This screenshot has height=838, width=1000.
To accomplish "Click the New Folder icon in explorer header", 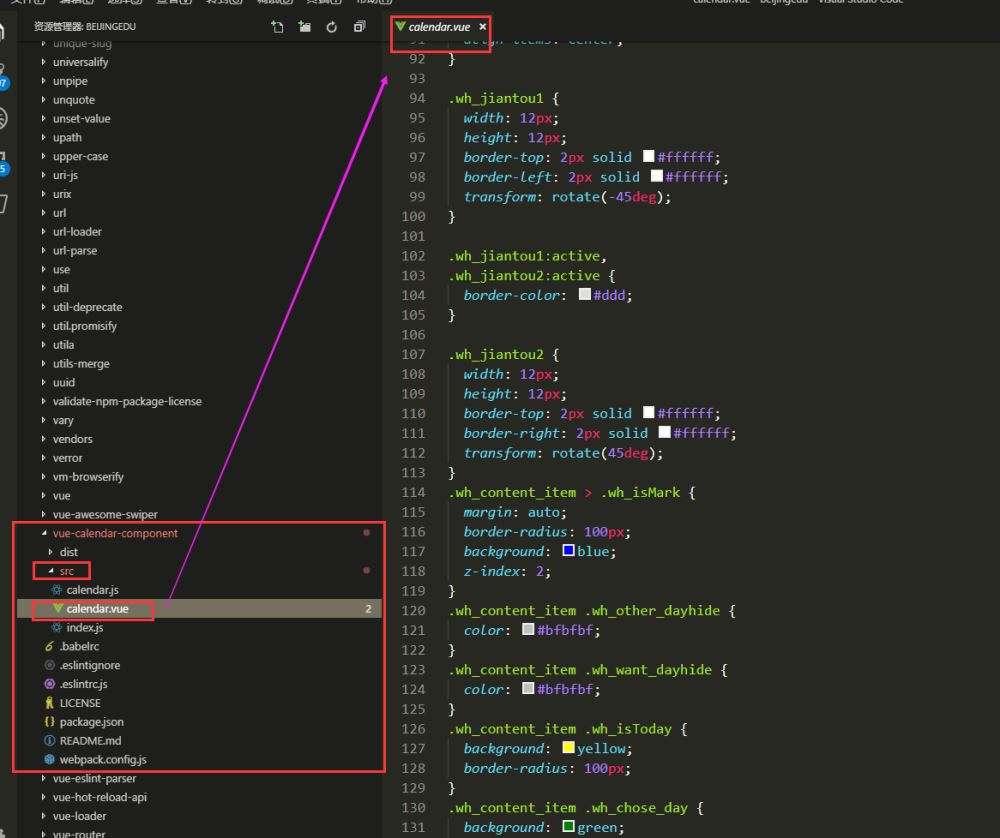I will 304,27.
